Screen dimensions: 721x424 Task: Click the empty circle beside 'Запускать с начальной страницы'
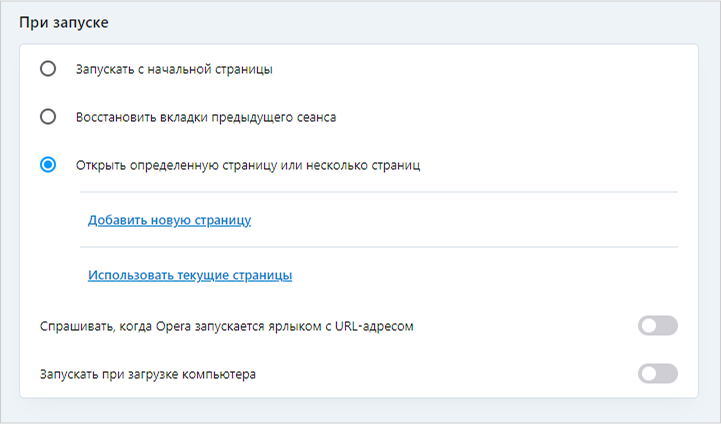(x=47, y=70)
